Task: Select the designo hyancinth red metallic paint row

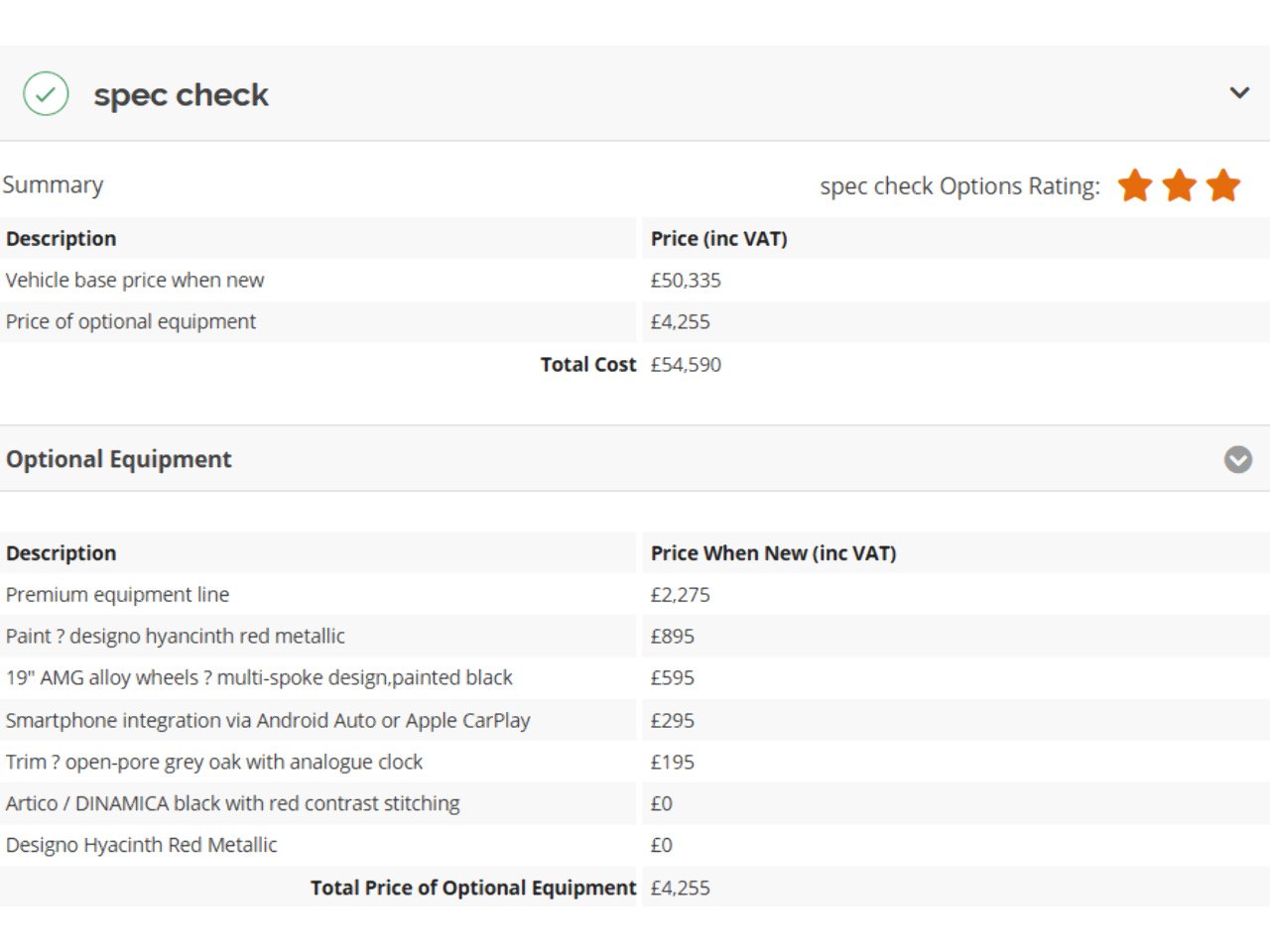Action: [176, 637]
